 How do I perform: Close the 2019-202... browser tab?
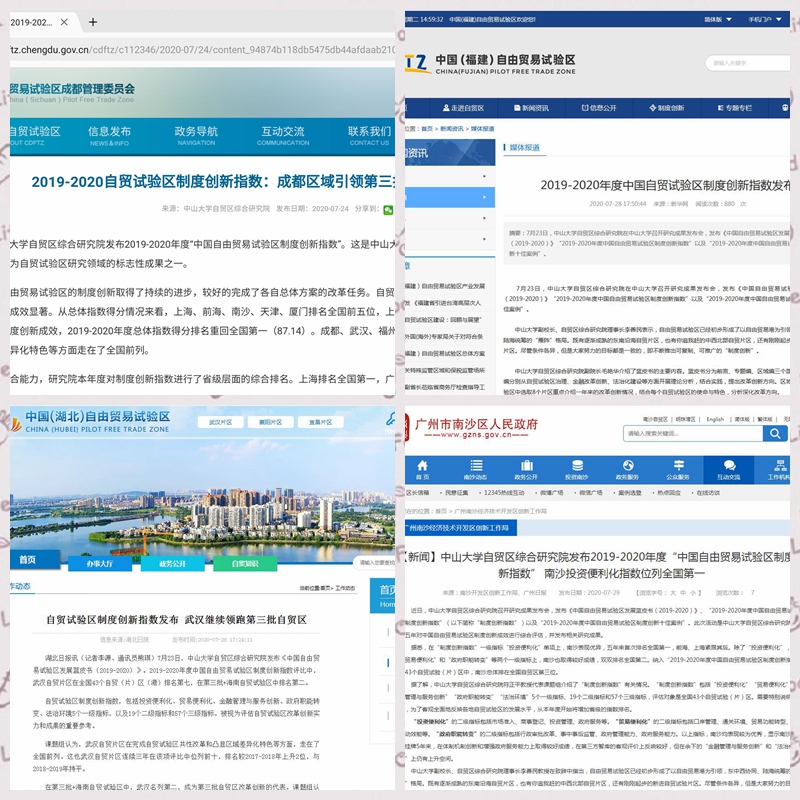coord(64,22)
